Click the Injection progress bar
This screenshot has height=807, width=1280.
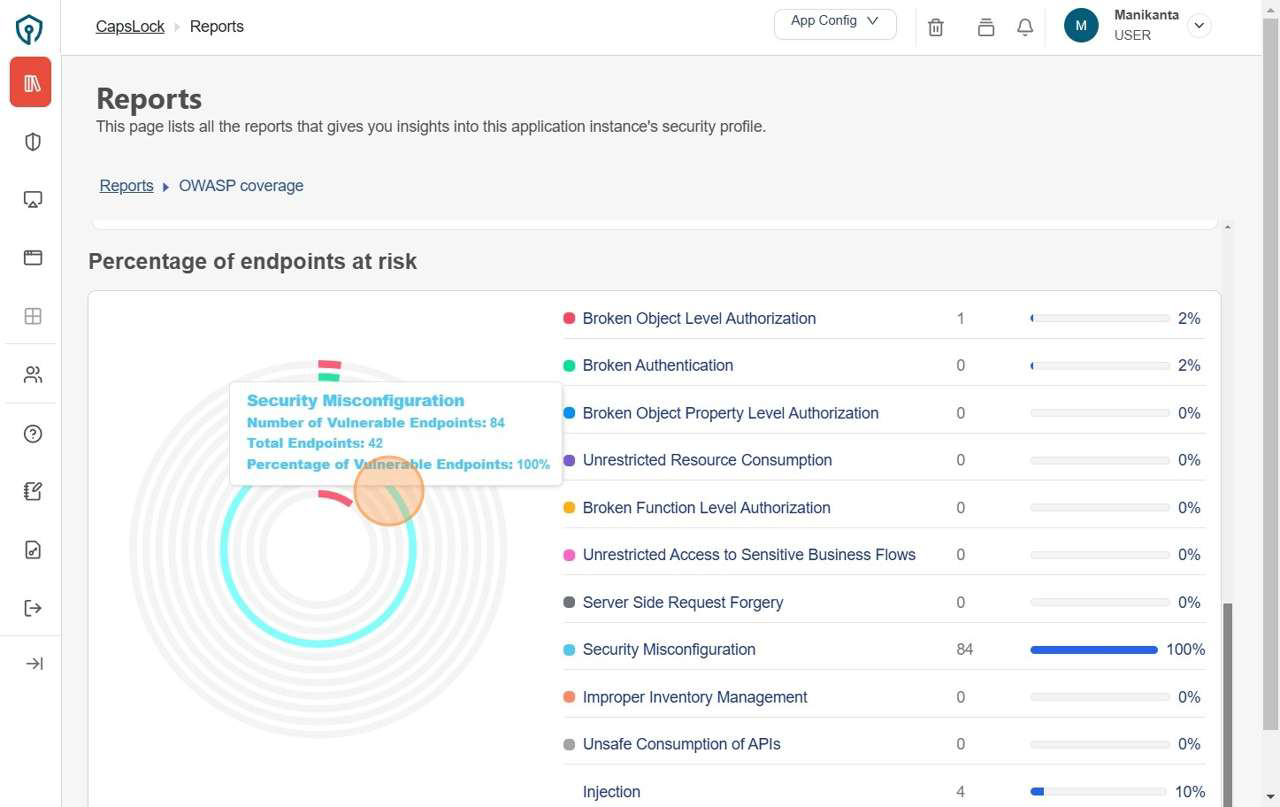(1099, 791)
